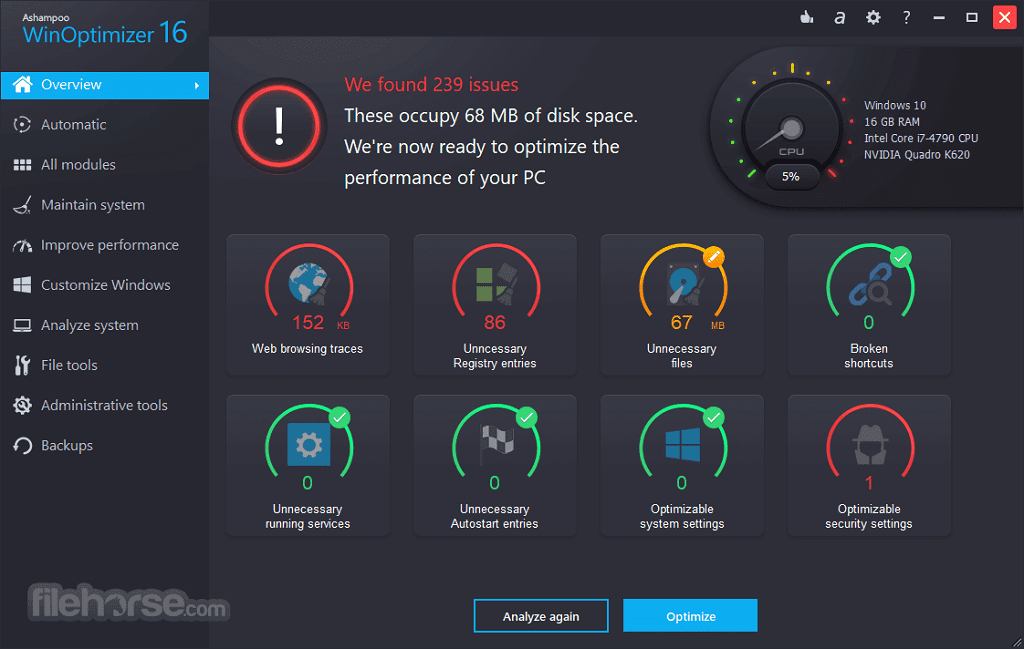The image size is (1024, 649).
Task: Click the WinOptimizer 16 logo
Action: [x=104, y=30]
